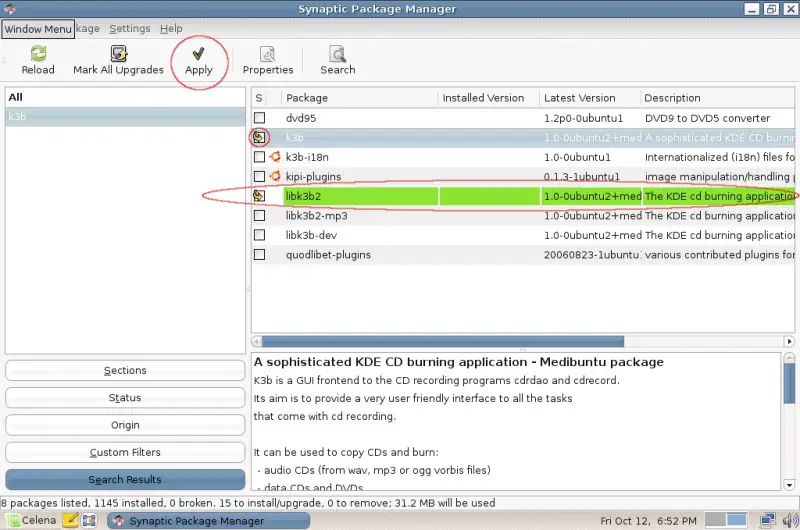800x530 pixels.
Task: Open the Search toolbar icon
Action: click(x=337, y=53)
